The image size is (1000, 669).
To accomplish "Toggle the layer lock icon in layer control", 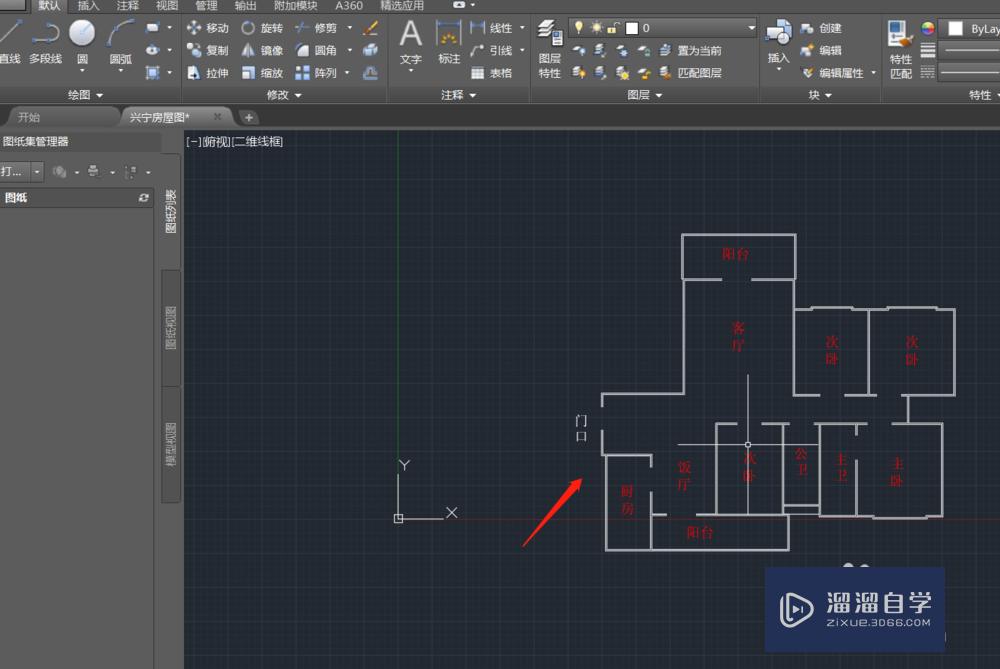I will pos(611,27).
